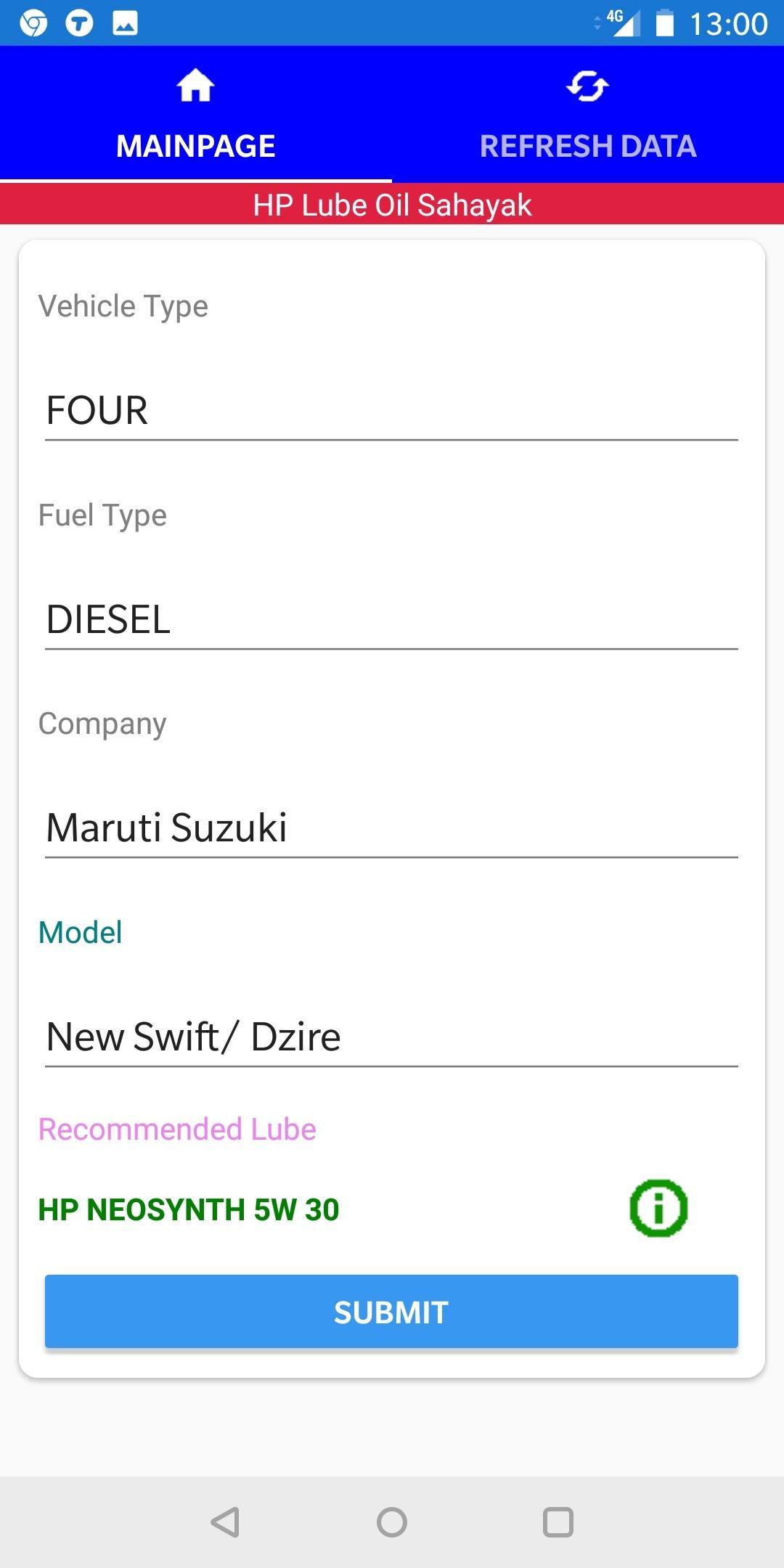The width and height of the screenshot is (784, 1568).
Task: Open the Model dropdown showing New Swift/ Dzire
Action: pos(391,1037)
